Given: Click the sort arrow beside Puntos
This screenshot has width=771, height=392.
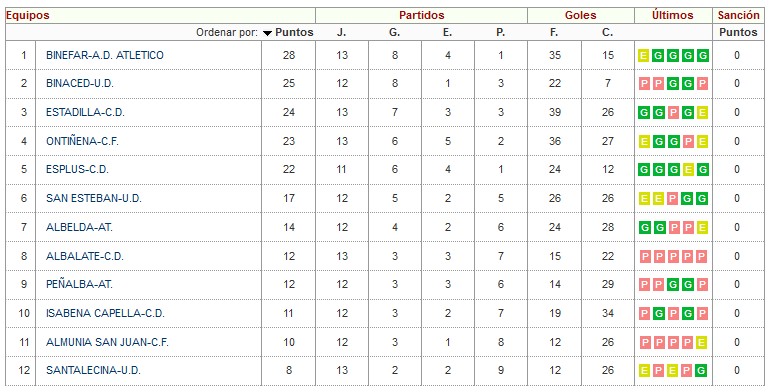Looking at the screenshot, I should 267,33.
